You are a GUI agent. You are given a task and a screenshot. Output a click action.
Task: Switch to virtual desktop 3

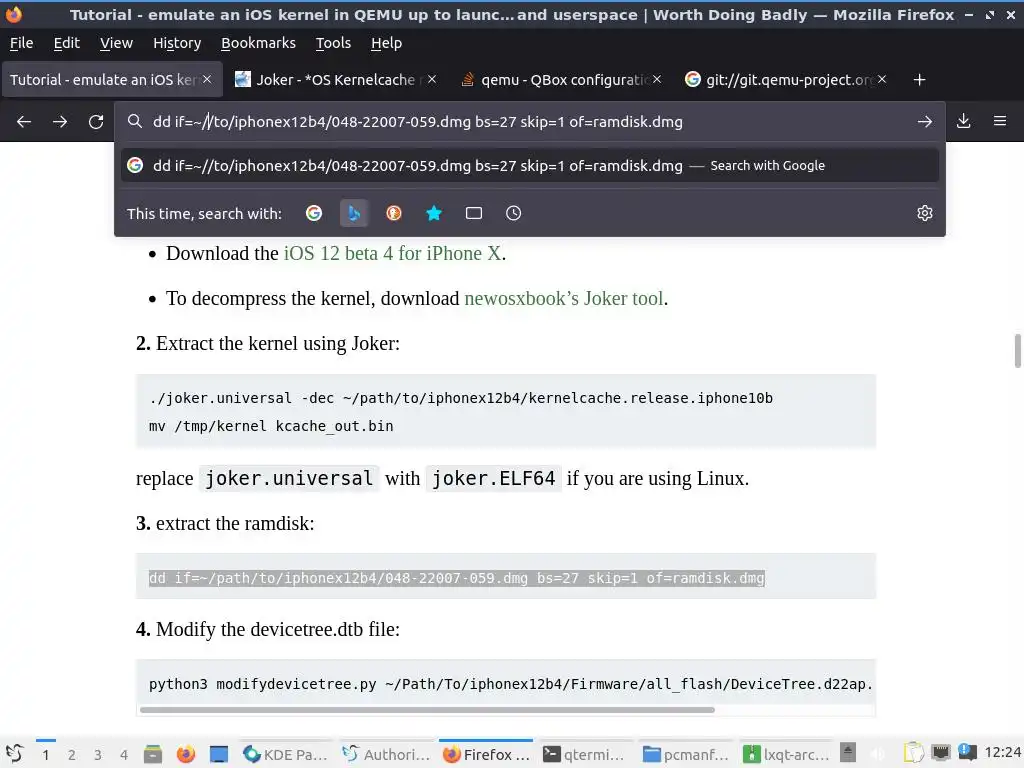click(x=98, y=755)
